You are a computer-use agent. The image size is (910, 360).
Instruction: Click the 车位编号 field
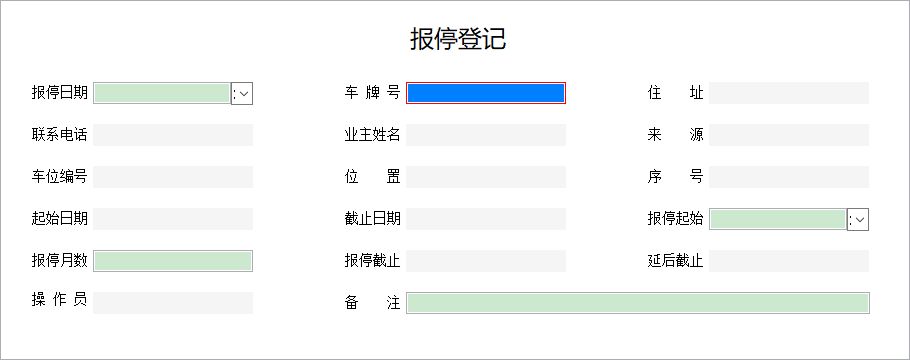pyautogui.click(x=173, y=177)
